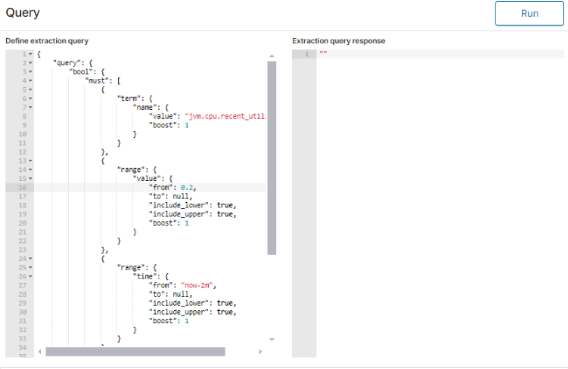
Task: Click the Run button
Action: (x=529, y=13)
